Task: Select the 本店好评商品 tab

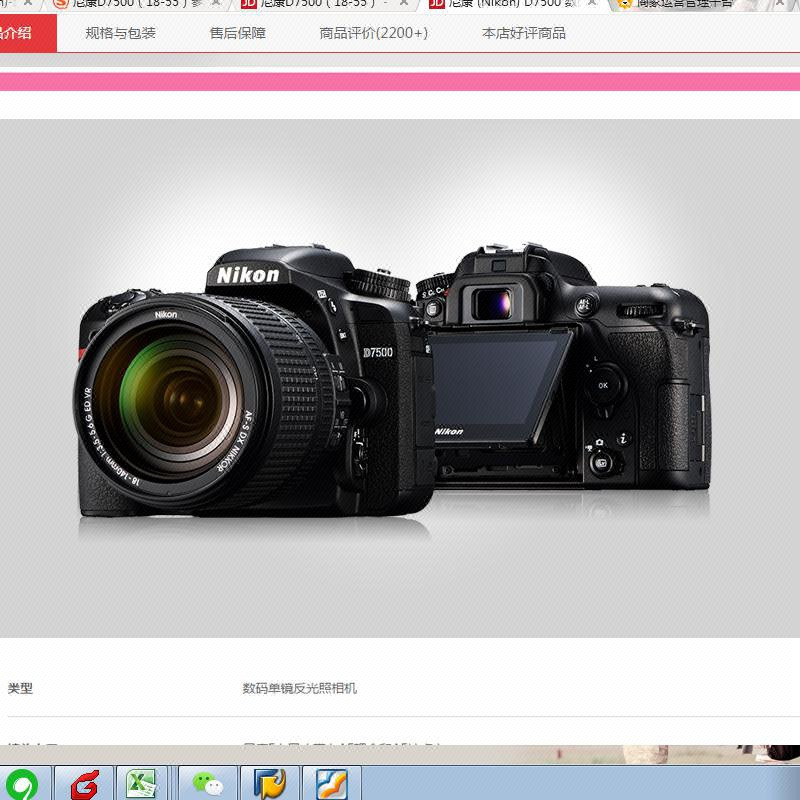Action: [x=524, y=33]
